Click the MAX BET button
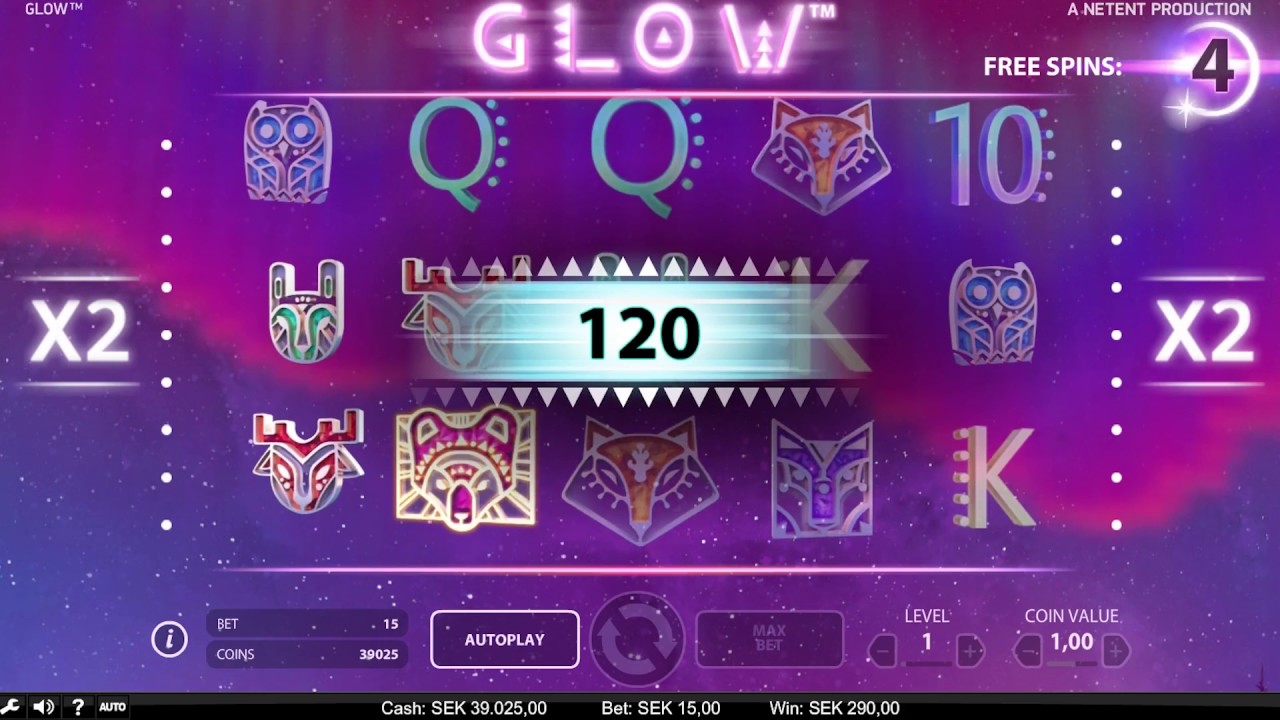The height and width of the screenshot is (720, 1280). [x=769, y=638]
